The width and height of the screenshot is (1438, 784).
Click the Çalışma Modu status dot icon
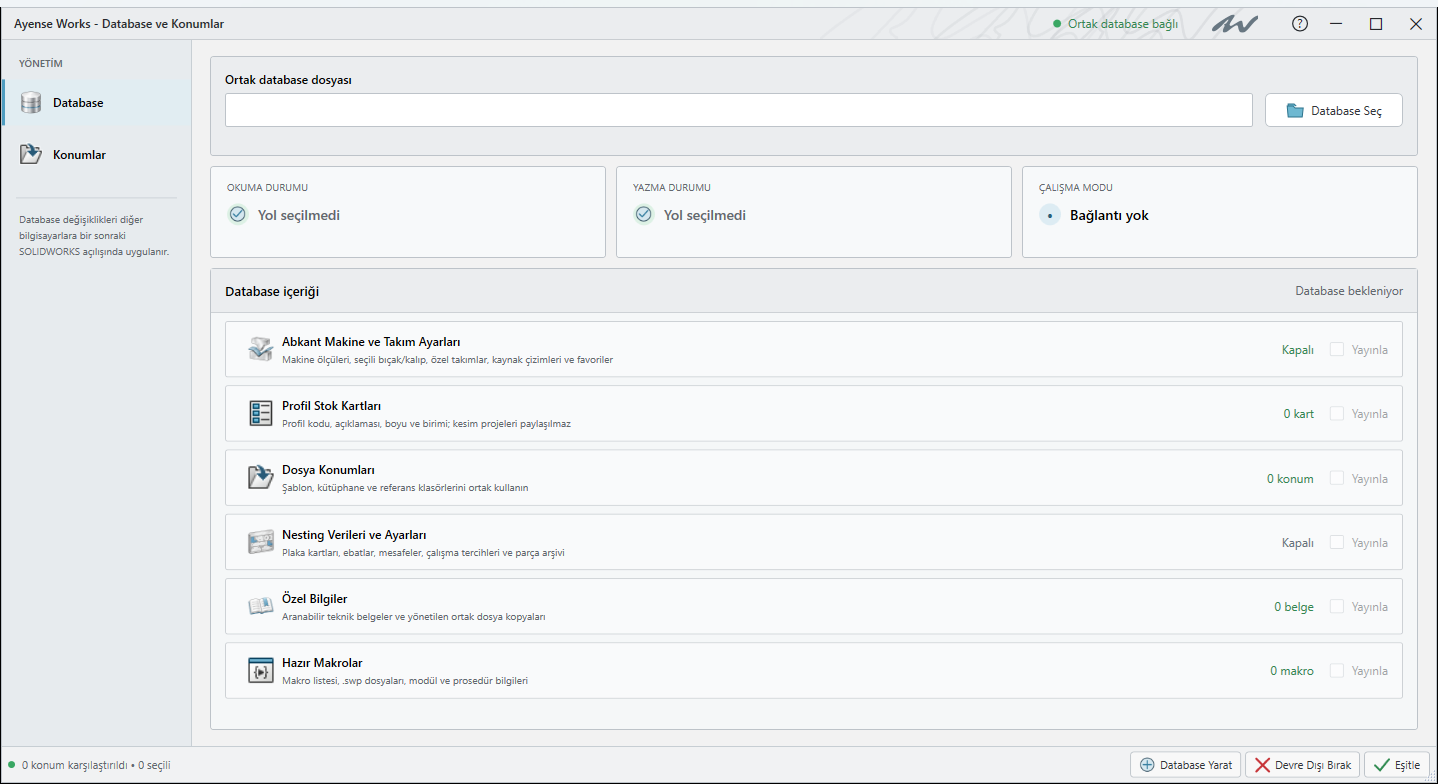coord(1049,215)
